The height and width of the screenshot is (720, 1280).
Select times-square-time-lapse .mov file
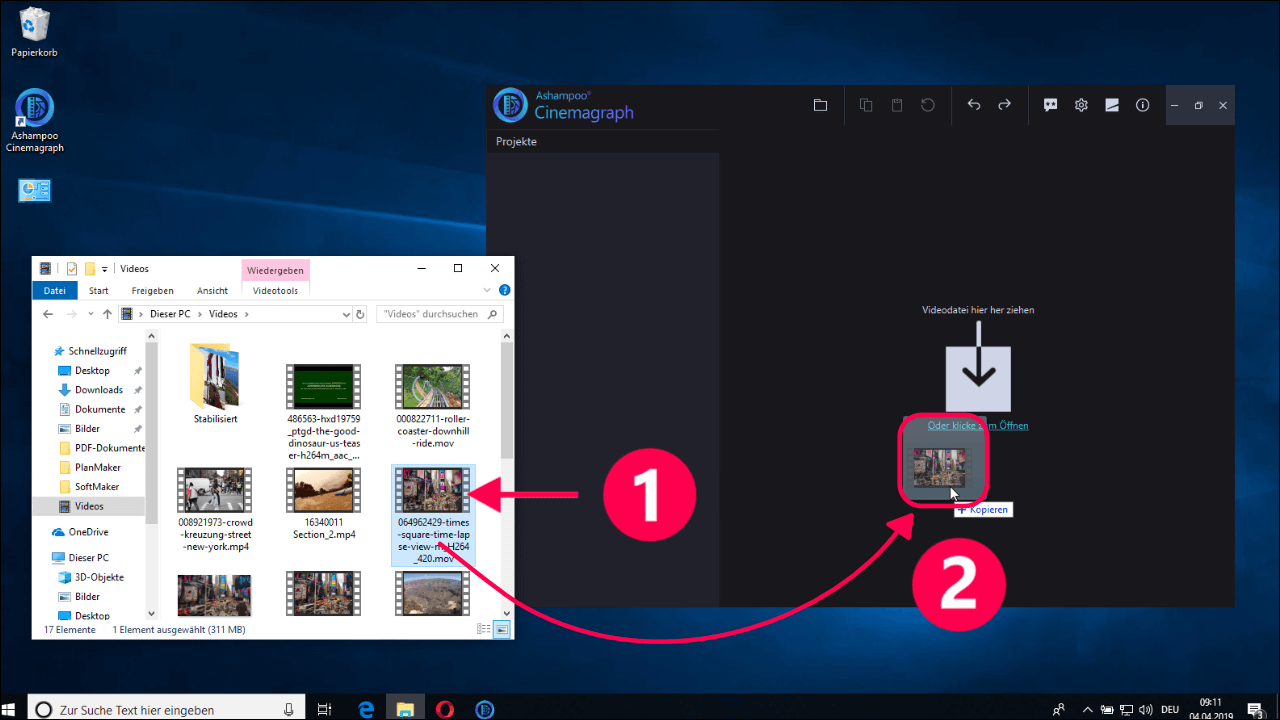(x=433, y=515)
